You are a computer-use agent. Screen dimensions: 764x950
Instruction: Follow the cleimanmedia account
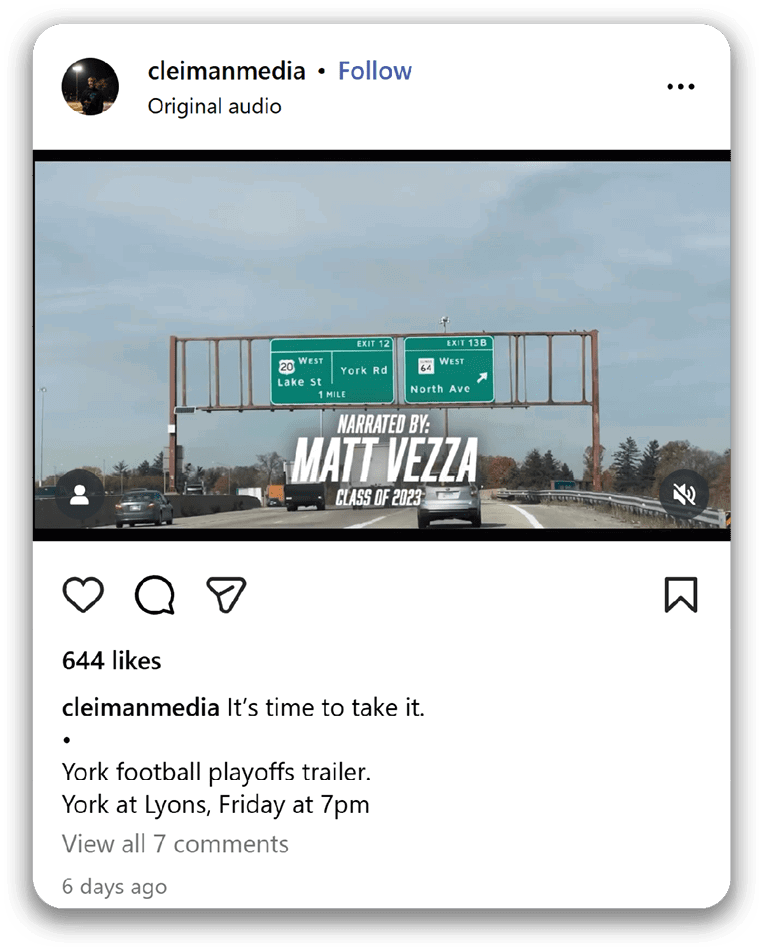pyautogui.click(x=374, y=71)
